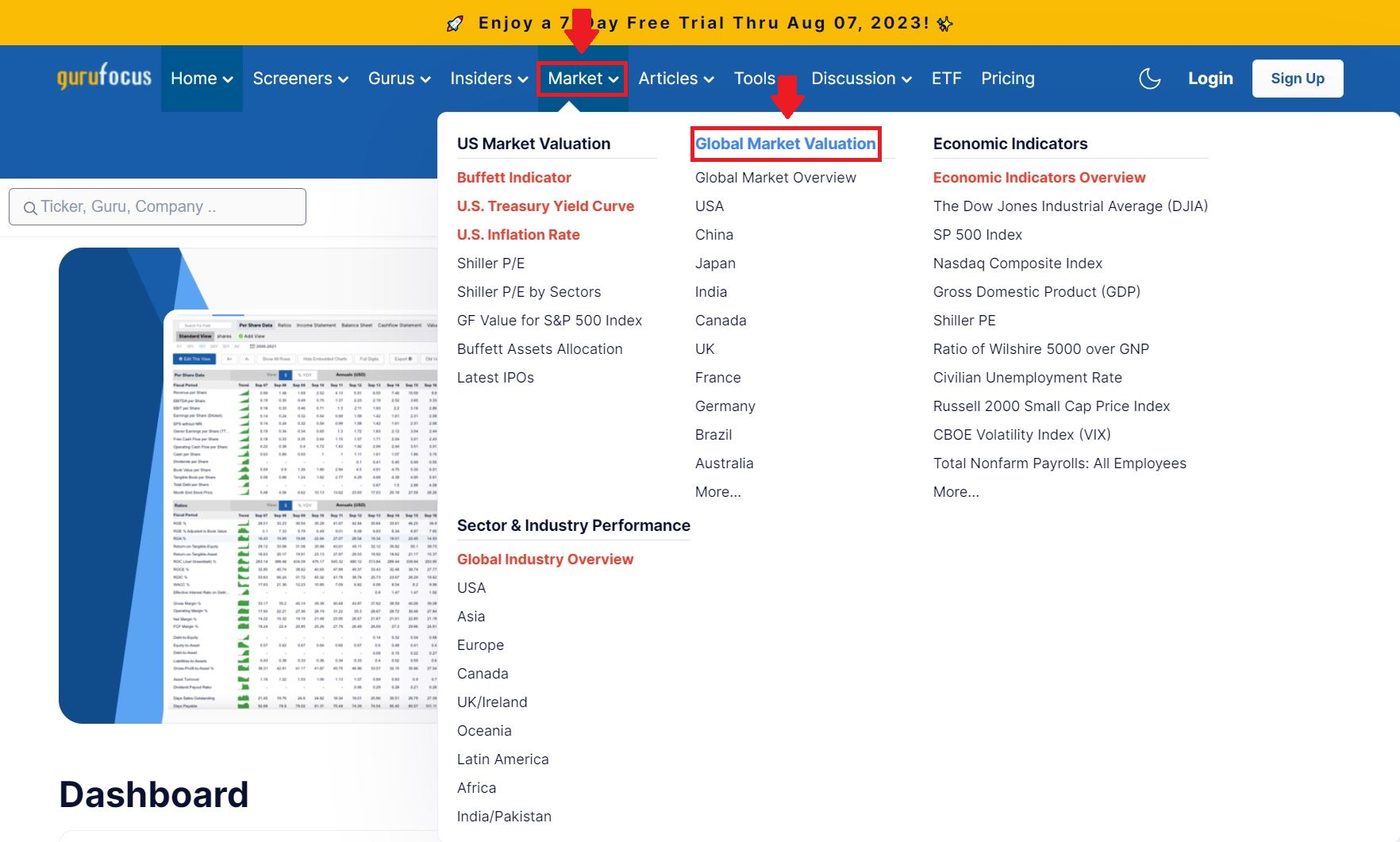Image resolution: width=1400 pixels, height=842 pixels.
Task: Open U.S. Inflation Rate link
Action: [518, 235]
